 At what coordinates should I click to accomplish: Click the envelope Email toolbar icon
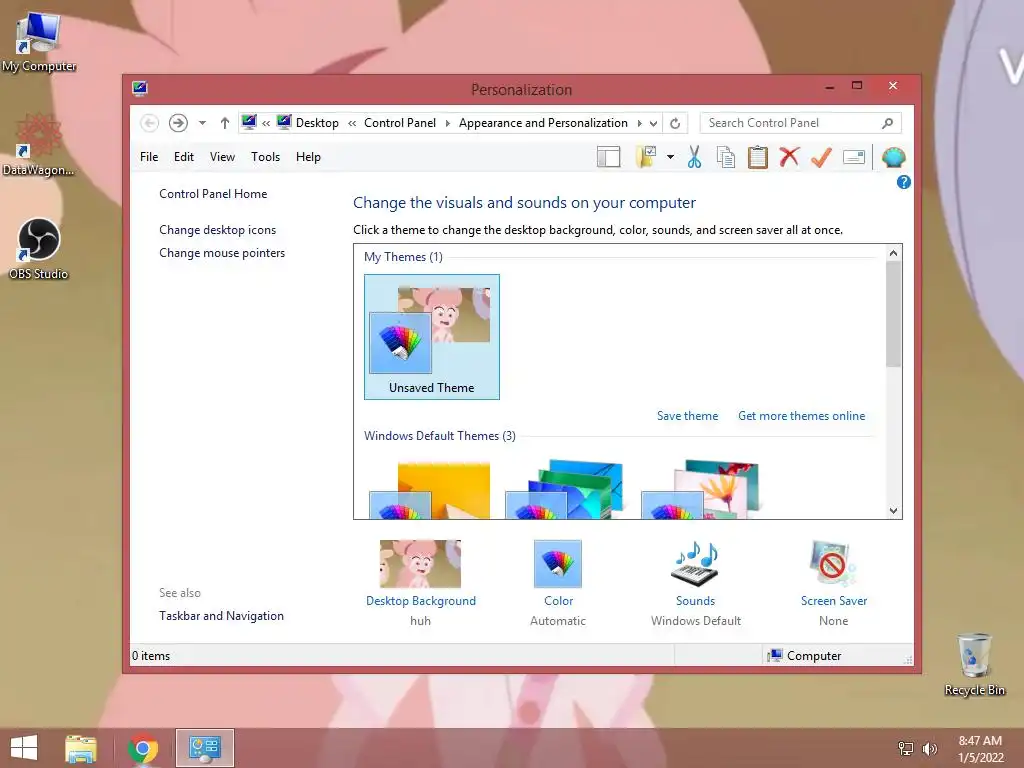point(854,157)
